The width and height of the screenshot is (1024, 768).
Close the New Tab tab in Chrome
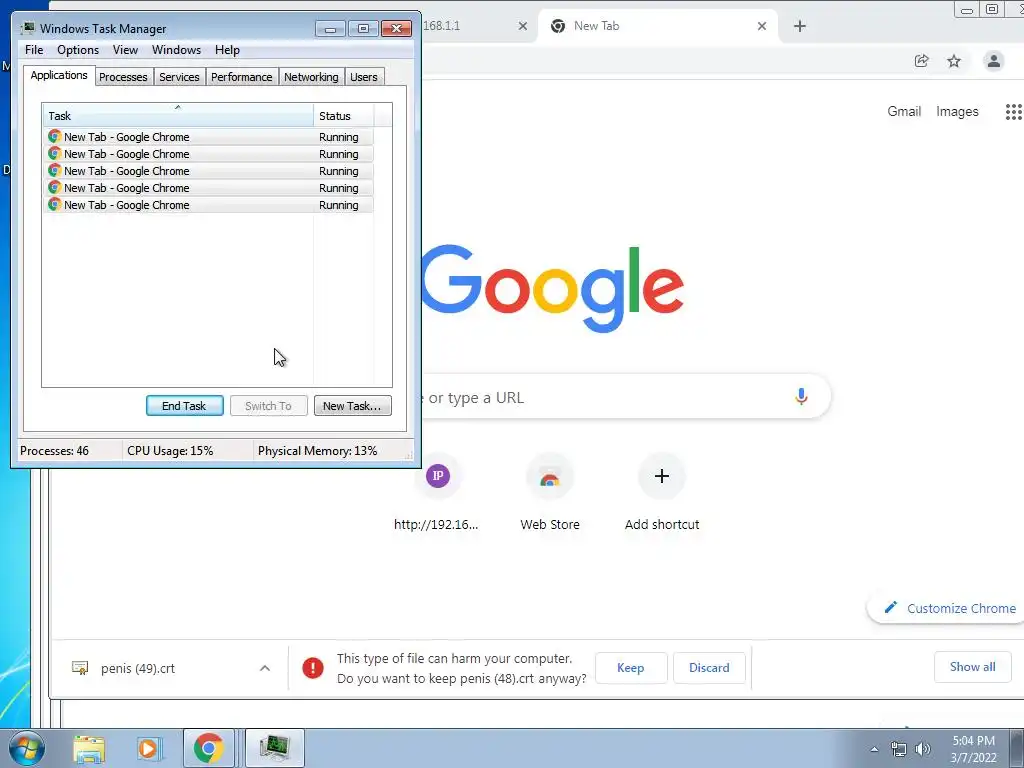click(x=762, y=26)
